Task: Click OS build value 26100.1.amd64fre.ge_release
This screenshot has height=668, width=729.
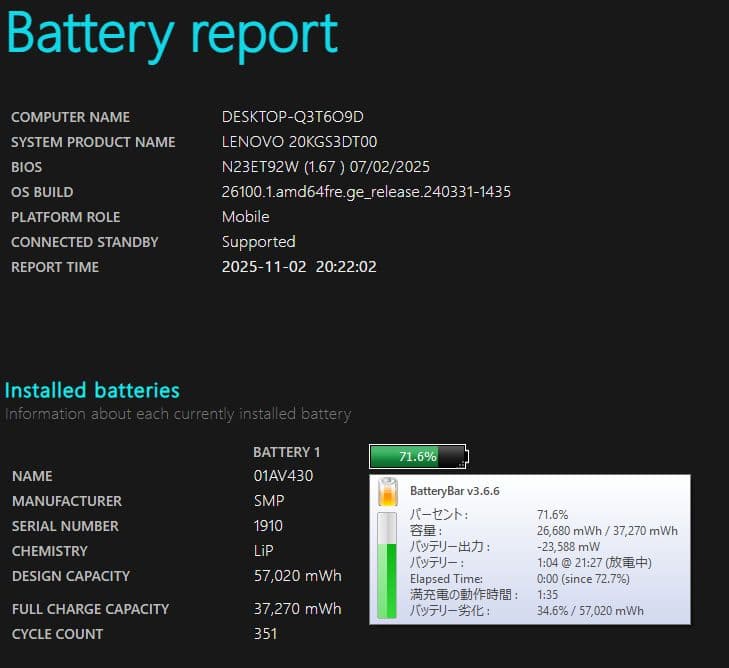Action: coord(366,192)
